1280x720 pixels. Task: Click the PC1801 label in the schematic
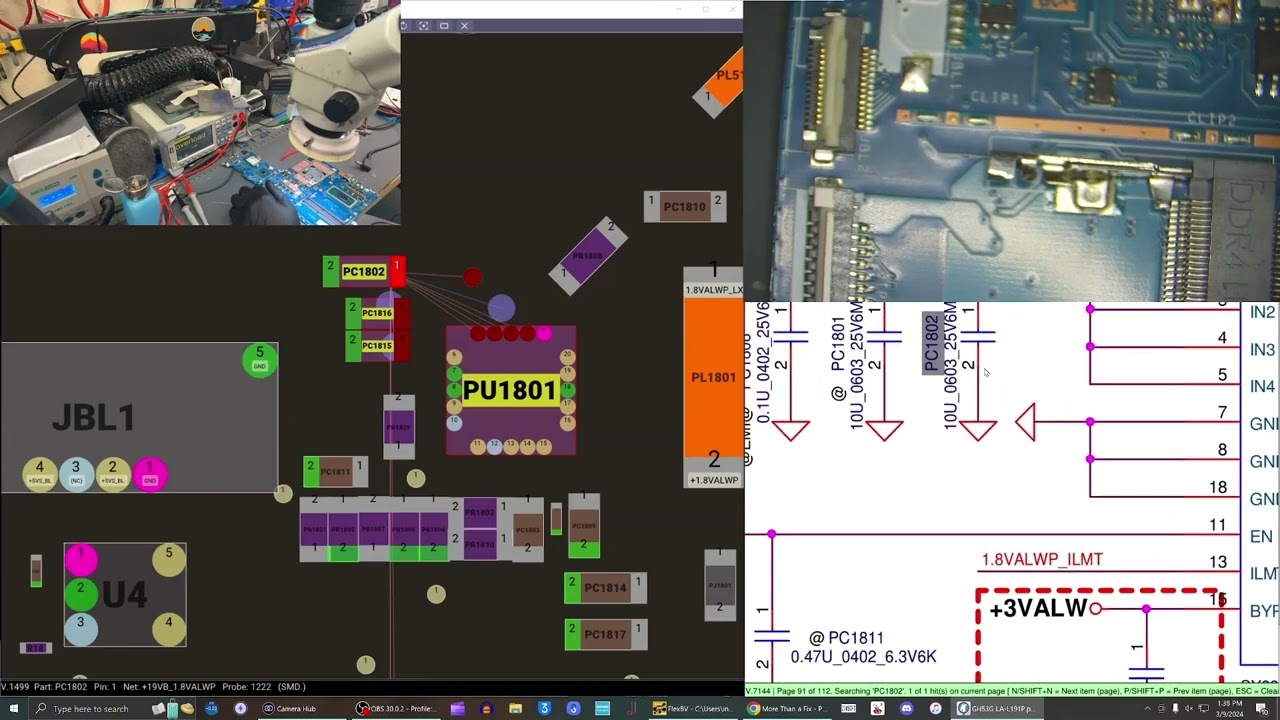838,344
